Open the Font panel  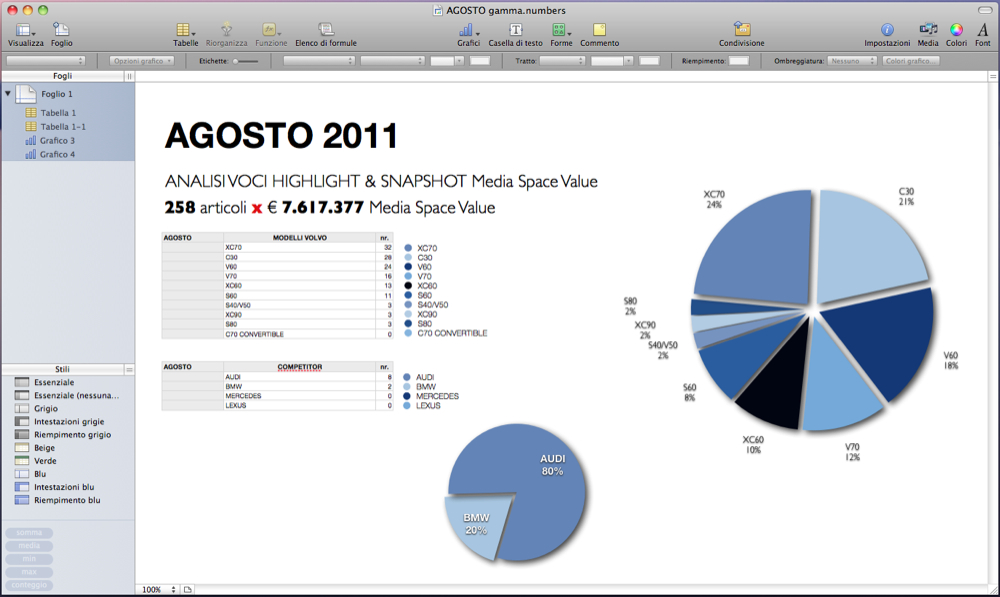983,30
